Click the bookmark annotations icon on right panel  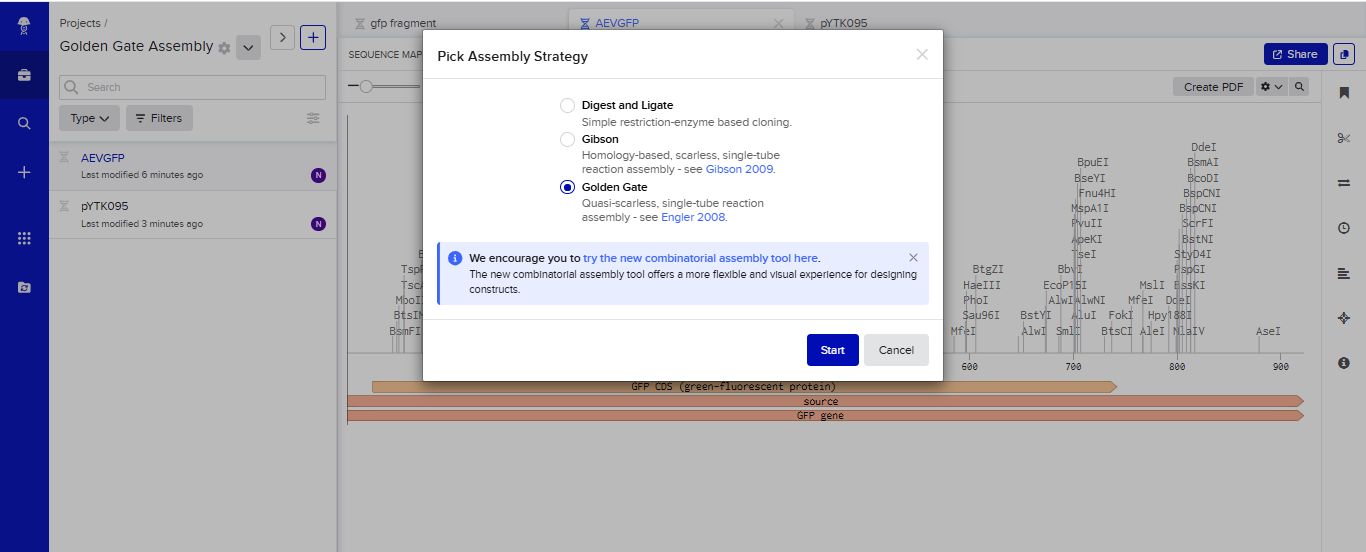(1343, 92)
